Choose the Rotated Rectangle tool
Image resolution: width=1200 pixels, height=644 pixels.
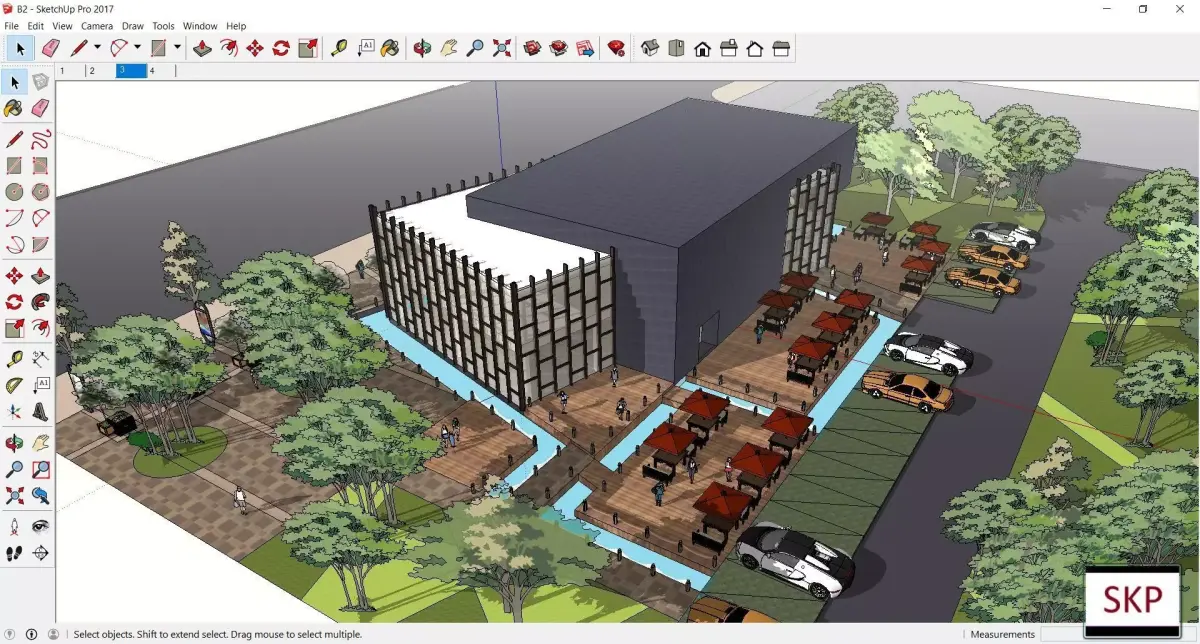coord(40,165)
